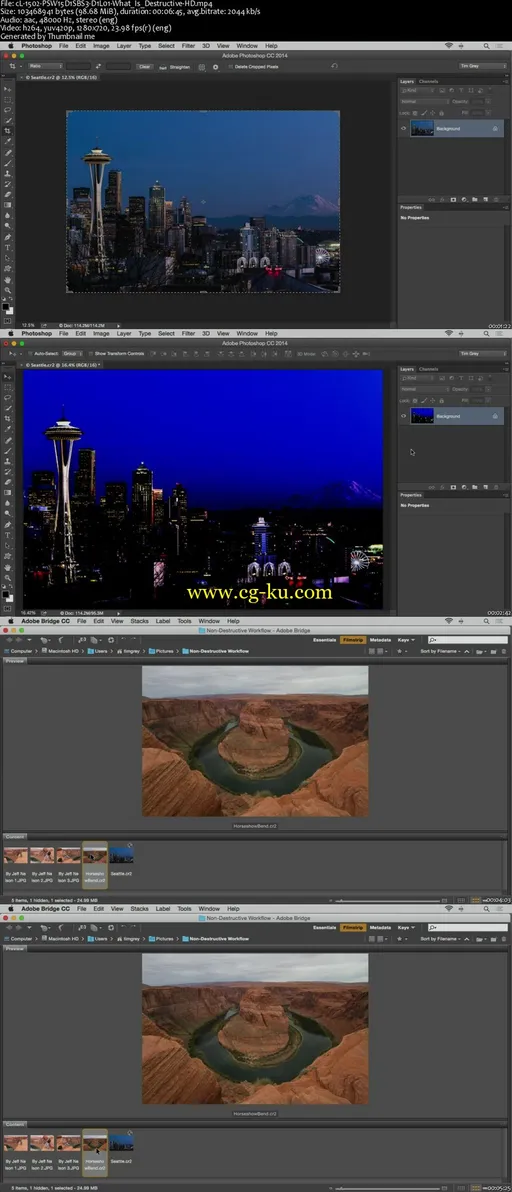
Task: Select the Brush tool in the 12.5% Seattle window
Action: (x=8, y=163)
